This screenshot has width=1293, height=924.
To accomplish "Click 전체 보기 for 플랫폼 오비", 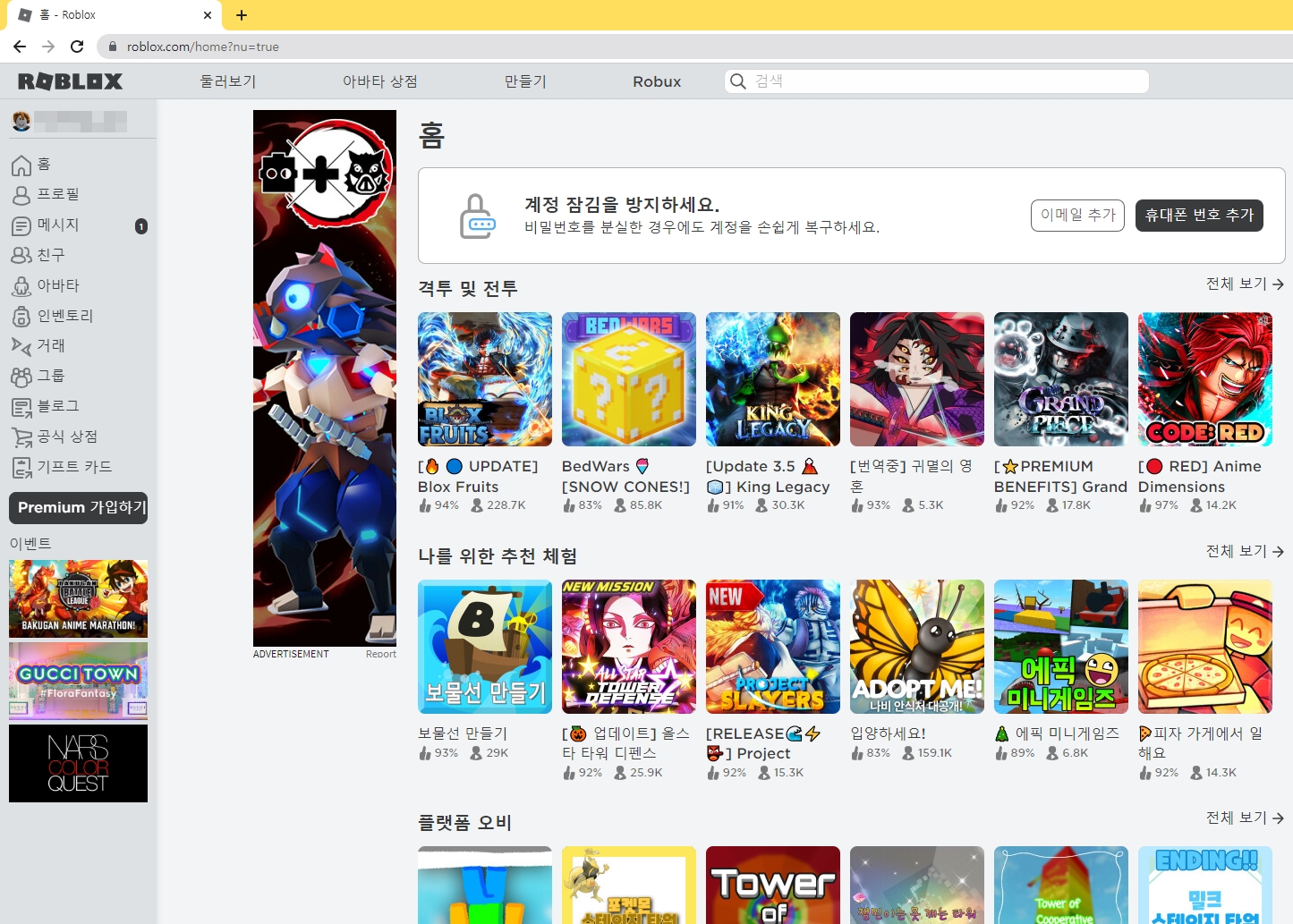I will pyautogui.click(x=1245, y=818).
